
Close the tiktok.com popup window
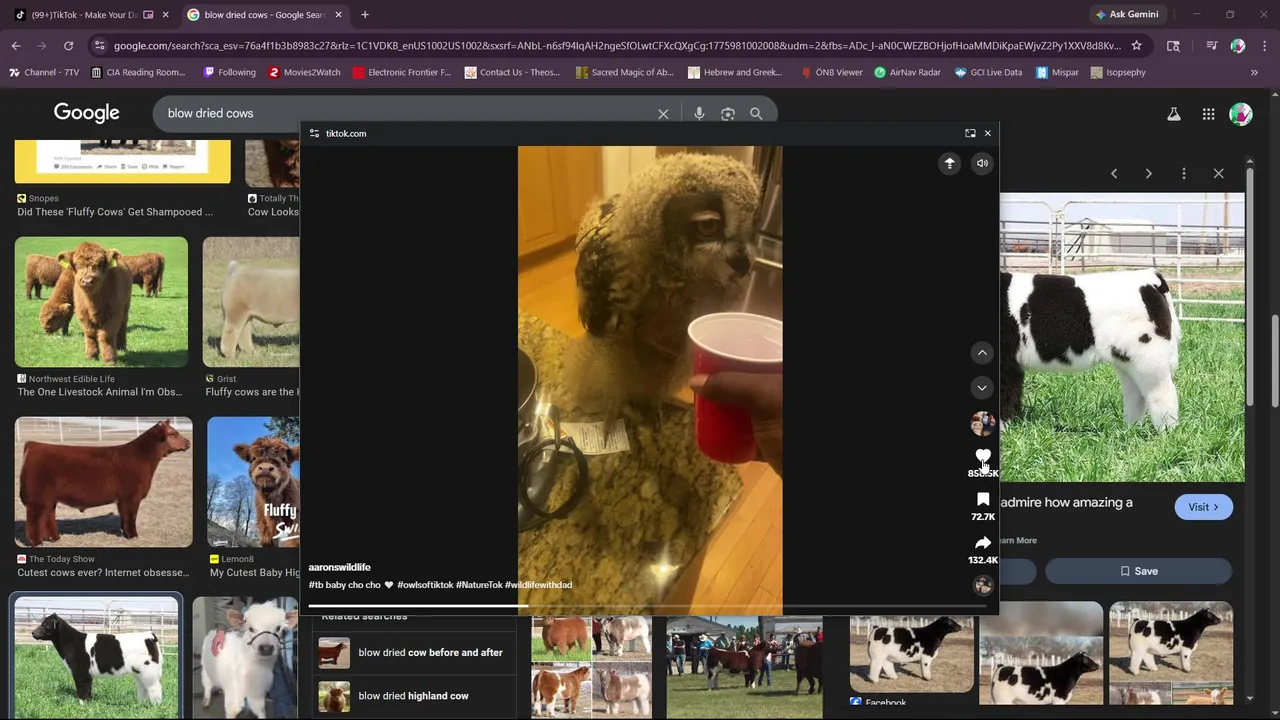[988, 133]
